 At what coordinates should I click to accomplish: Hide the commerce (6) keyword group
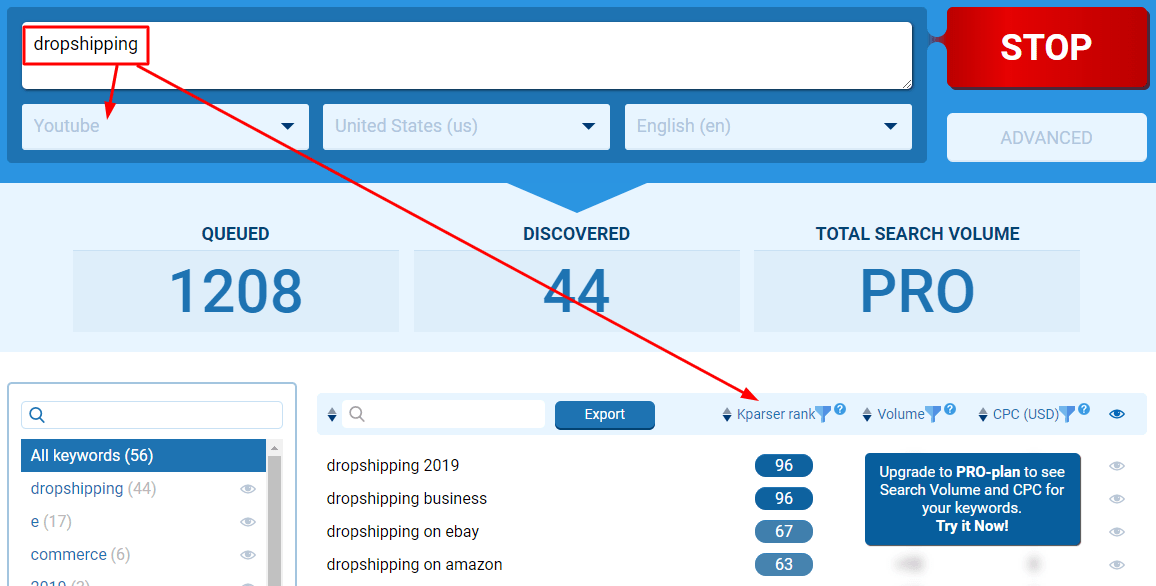[248, 555]
